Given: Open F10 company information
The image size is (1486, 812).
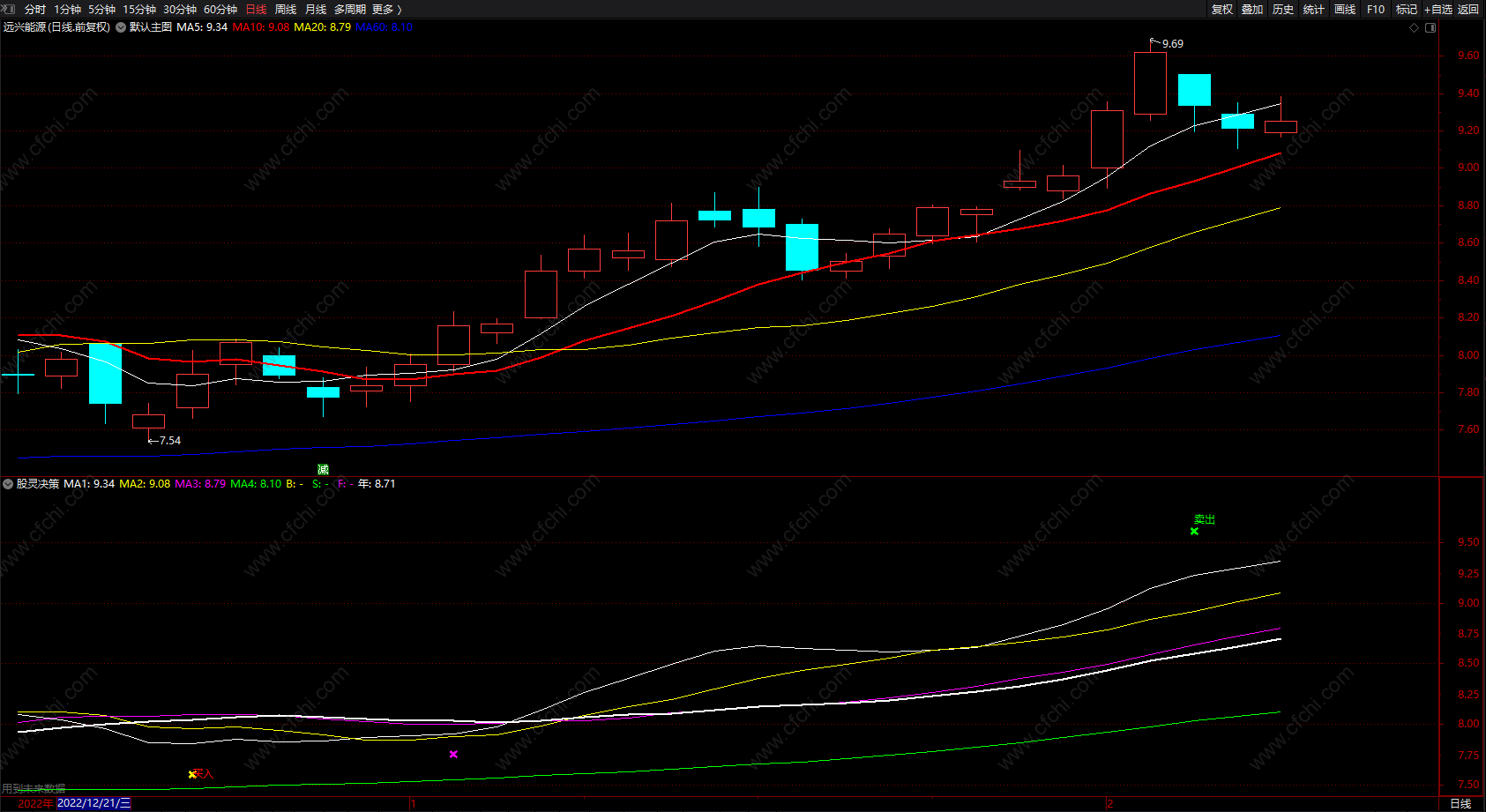Looking at the screenshot, I should coord(1376,10).
